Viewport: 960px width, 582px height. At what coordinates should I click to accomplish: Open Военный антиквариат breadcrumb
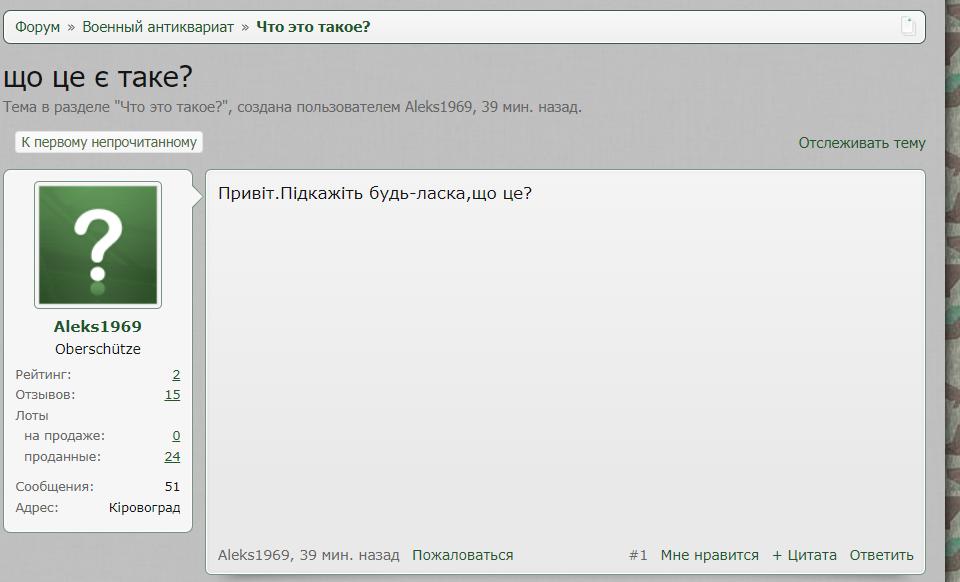(158, 27)
